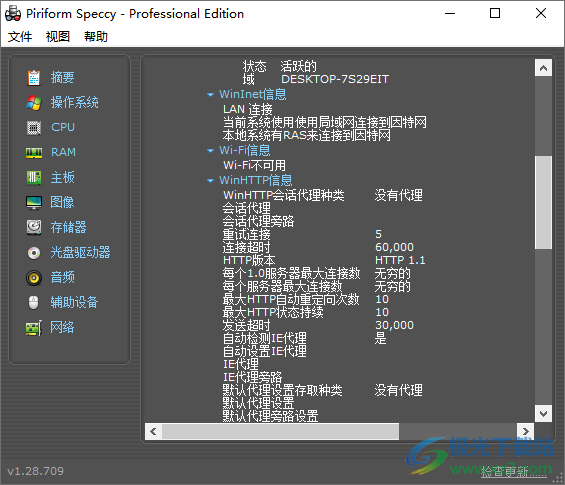The height and width of the screenshot is (485, 565).
Task: Click the Wi-Fi不可用 text
Action: click(x=254, y=165)
